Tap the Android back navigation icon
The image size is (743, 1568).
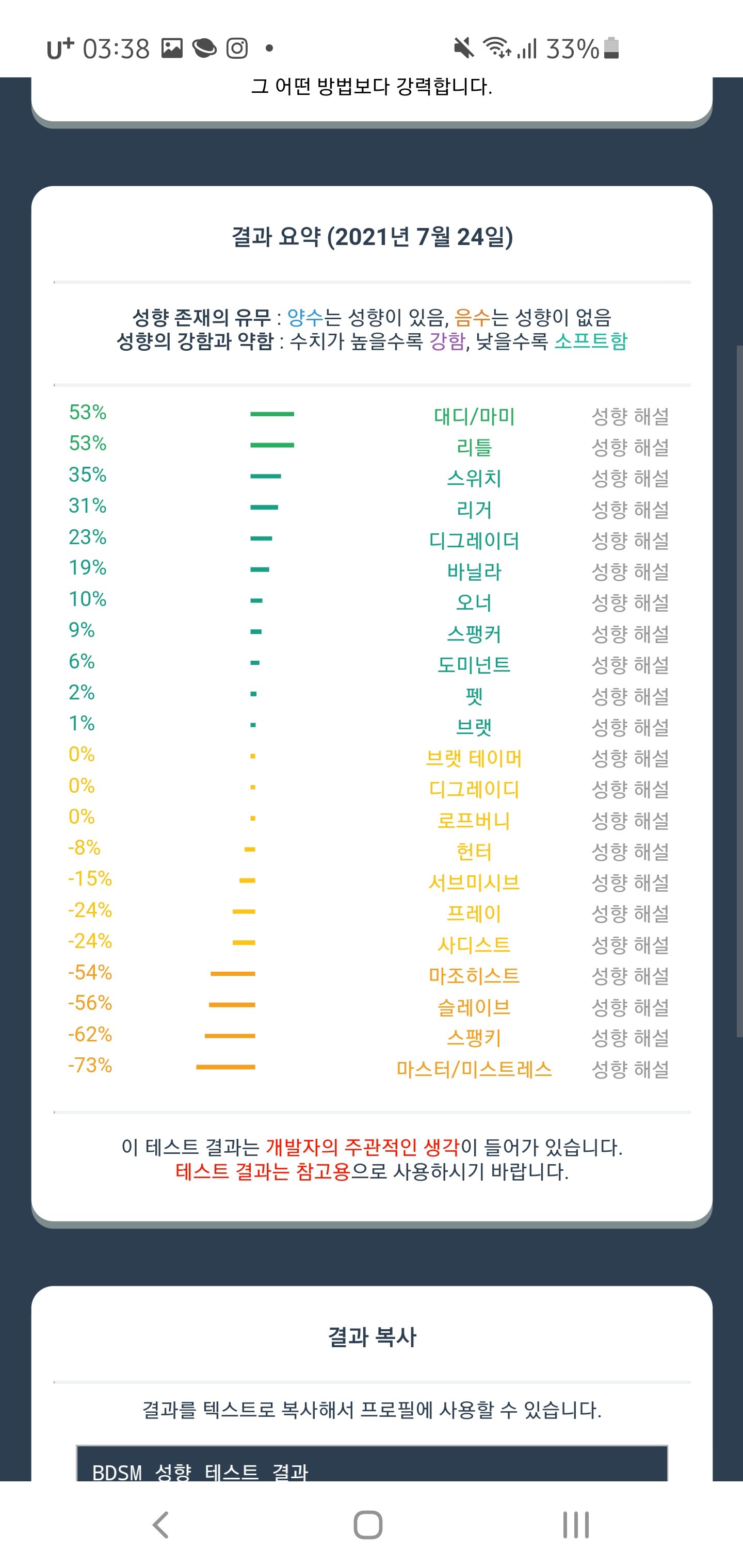point(161,1524)
